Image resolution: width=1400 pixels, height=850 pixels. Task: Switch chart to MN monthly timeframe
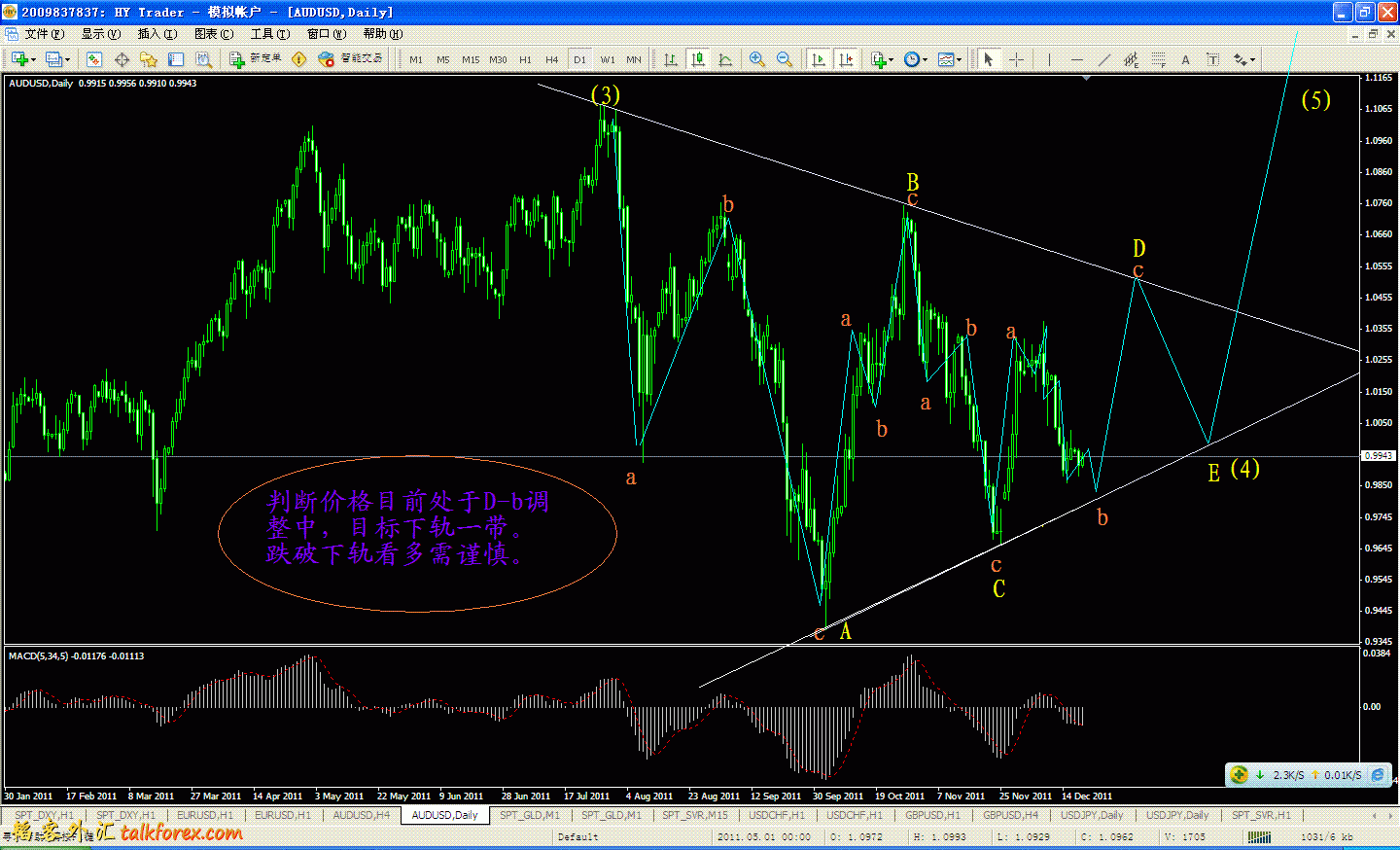[x=634, y=59]
